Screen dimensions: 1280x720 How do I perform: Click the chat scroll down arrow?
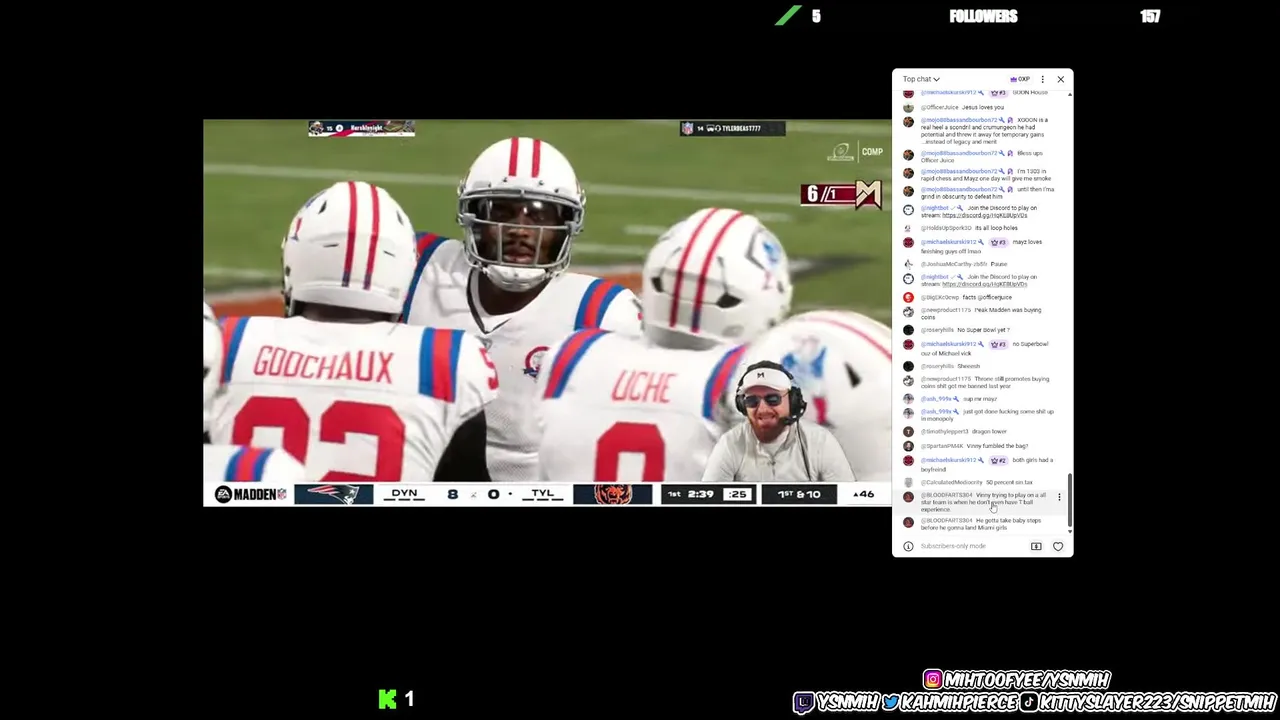click(1070, 532)
